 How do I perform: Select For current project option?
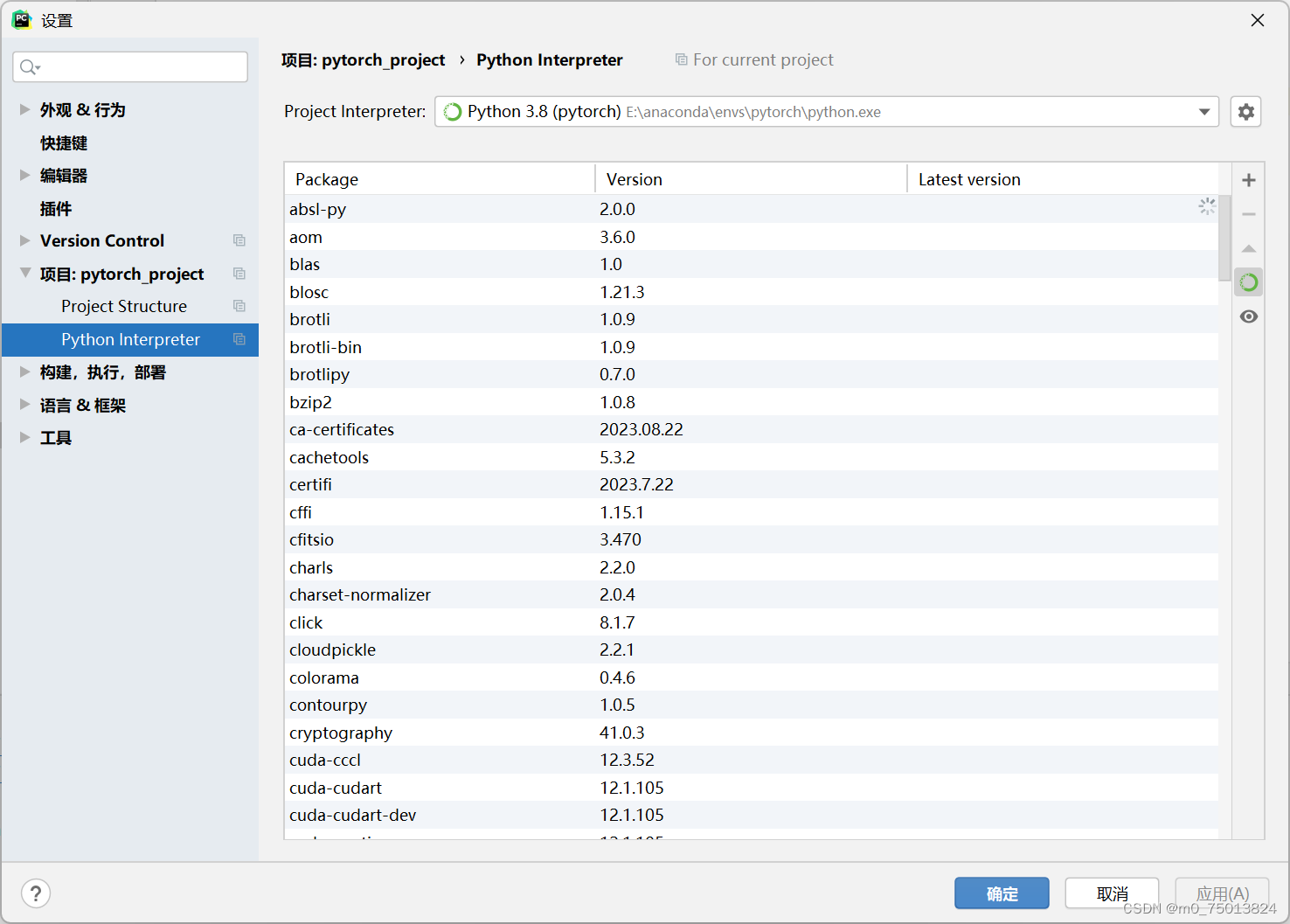pos(753,59)
